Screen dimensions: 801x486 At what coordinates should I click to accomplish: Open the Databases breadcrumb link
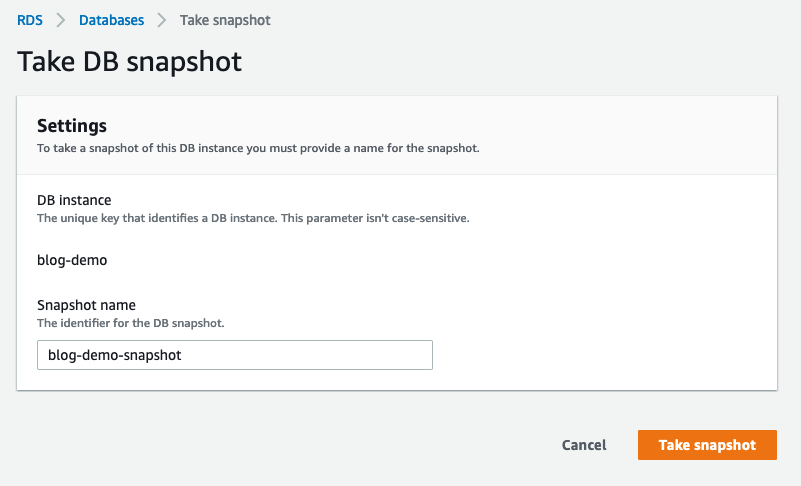[x=110, y=20]
